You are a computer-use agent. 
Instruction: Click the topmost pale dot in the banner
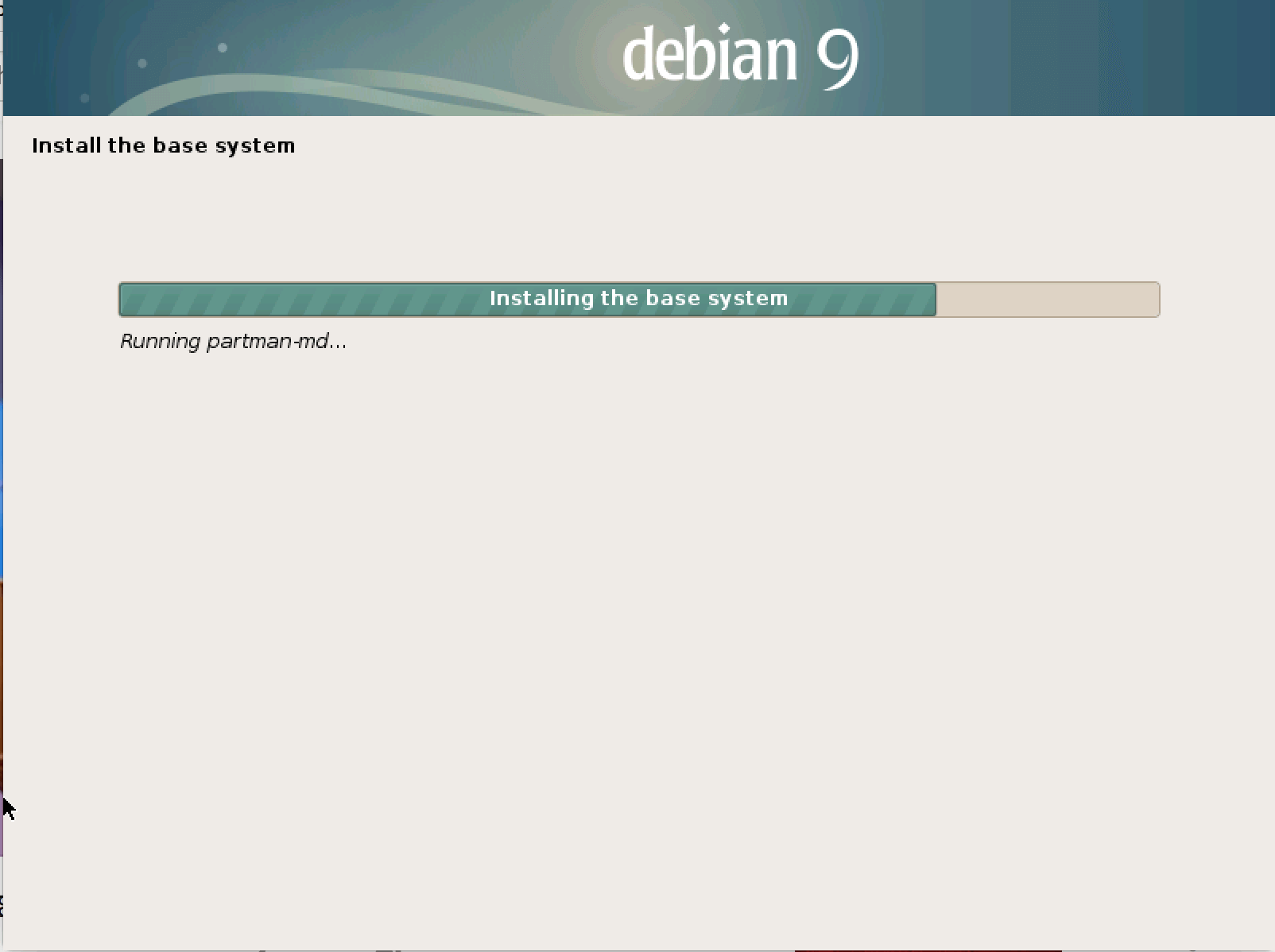[223, 48]
